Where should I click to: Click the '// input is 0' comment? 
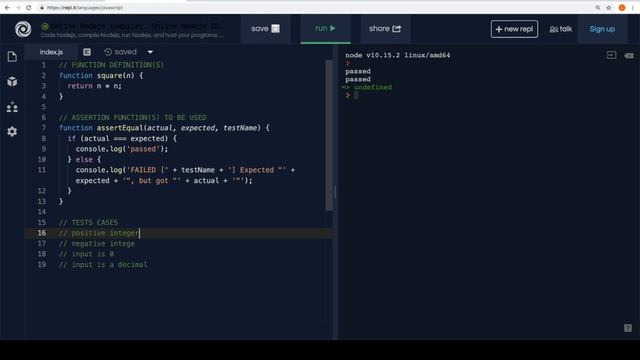86,254
